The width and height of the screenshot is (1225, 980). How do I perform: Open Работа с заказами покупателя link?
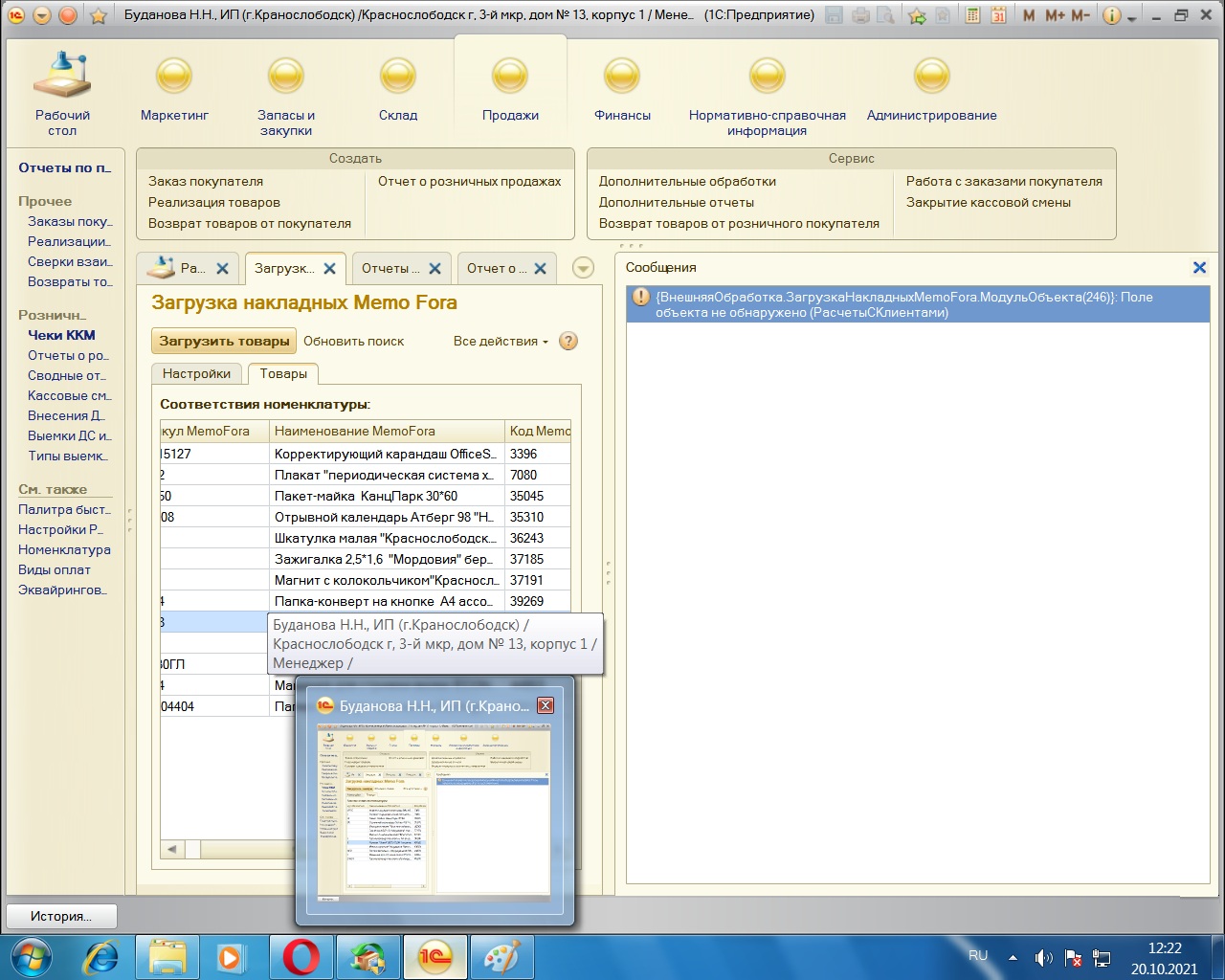(x=1004, y=181)
